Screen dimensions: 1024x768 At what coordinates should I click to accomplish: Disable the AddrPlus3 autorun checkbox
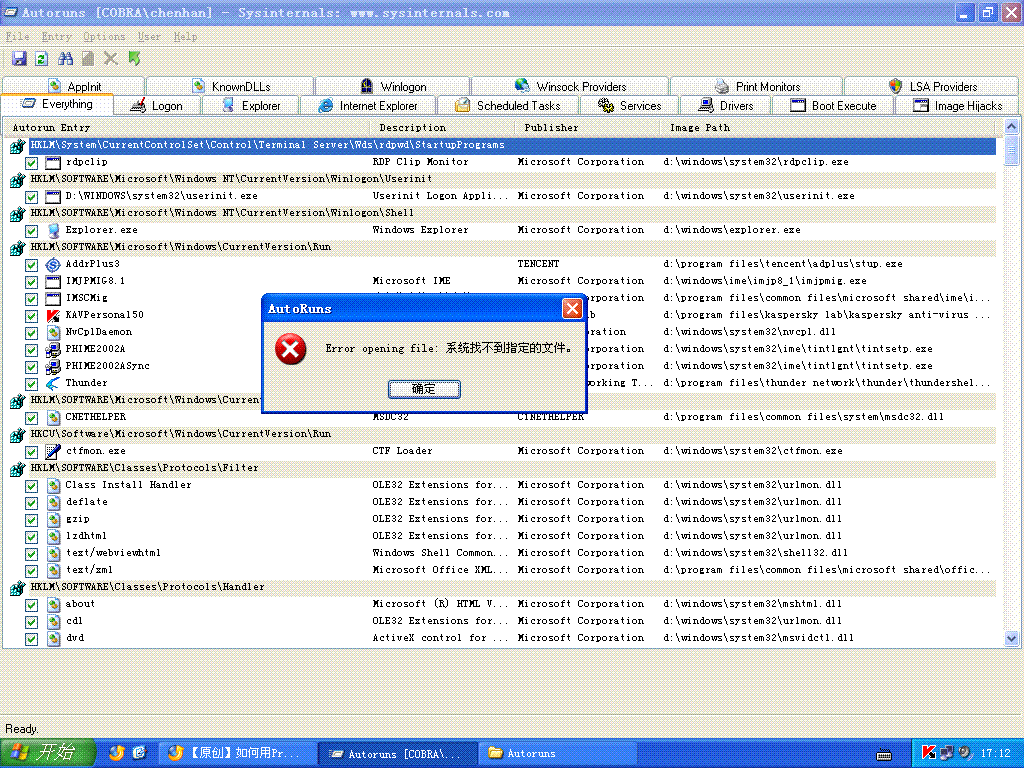[32, 264]
